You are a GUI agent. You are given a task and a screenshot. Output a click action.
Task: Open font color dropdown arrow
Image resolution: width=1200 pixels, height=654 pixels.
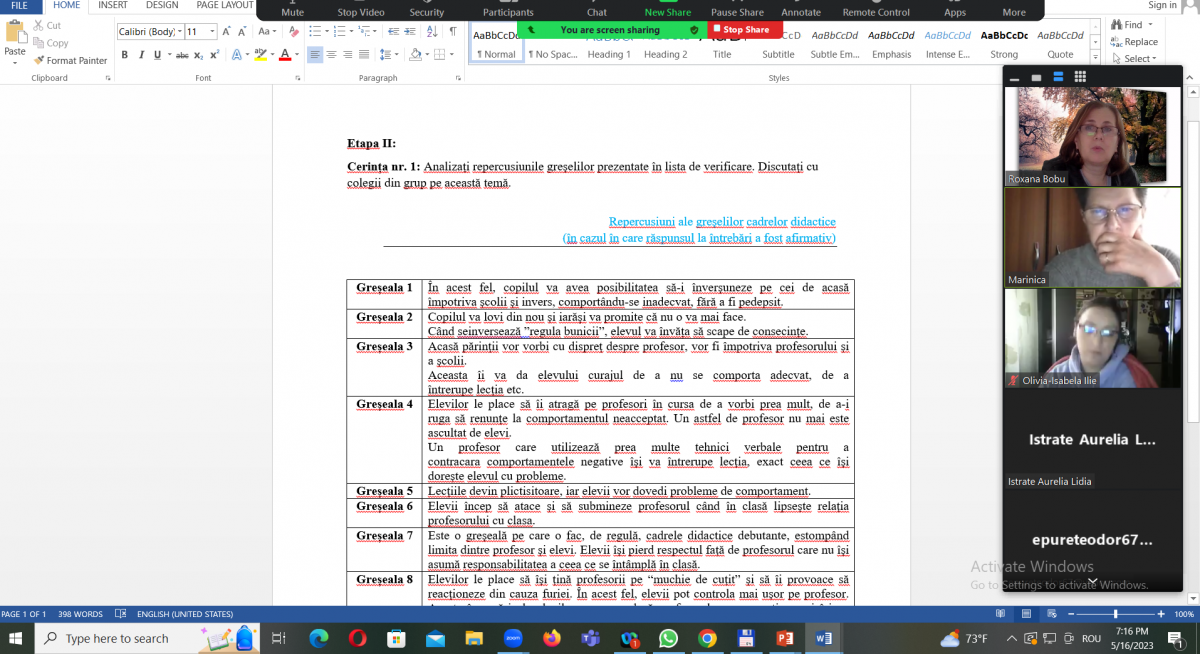click(x=297, y=55)
